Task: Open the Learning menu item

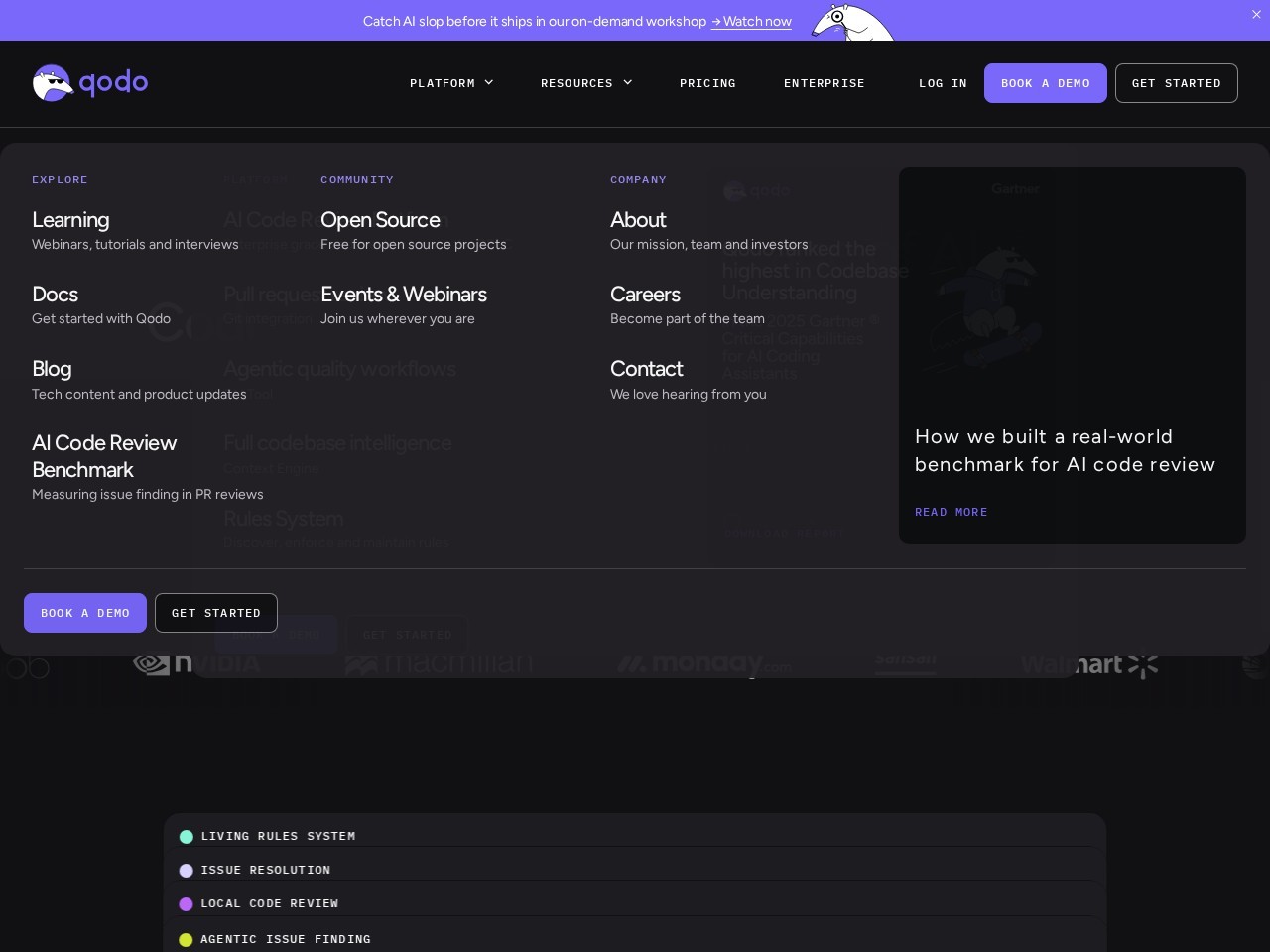Action: click(x=70, y=220)
